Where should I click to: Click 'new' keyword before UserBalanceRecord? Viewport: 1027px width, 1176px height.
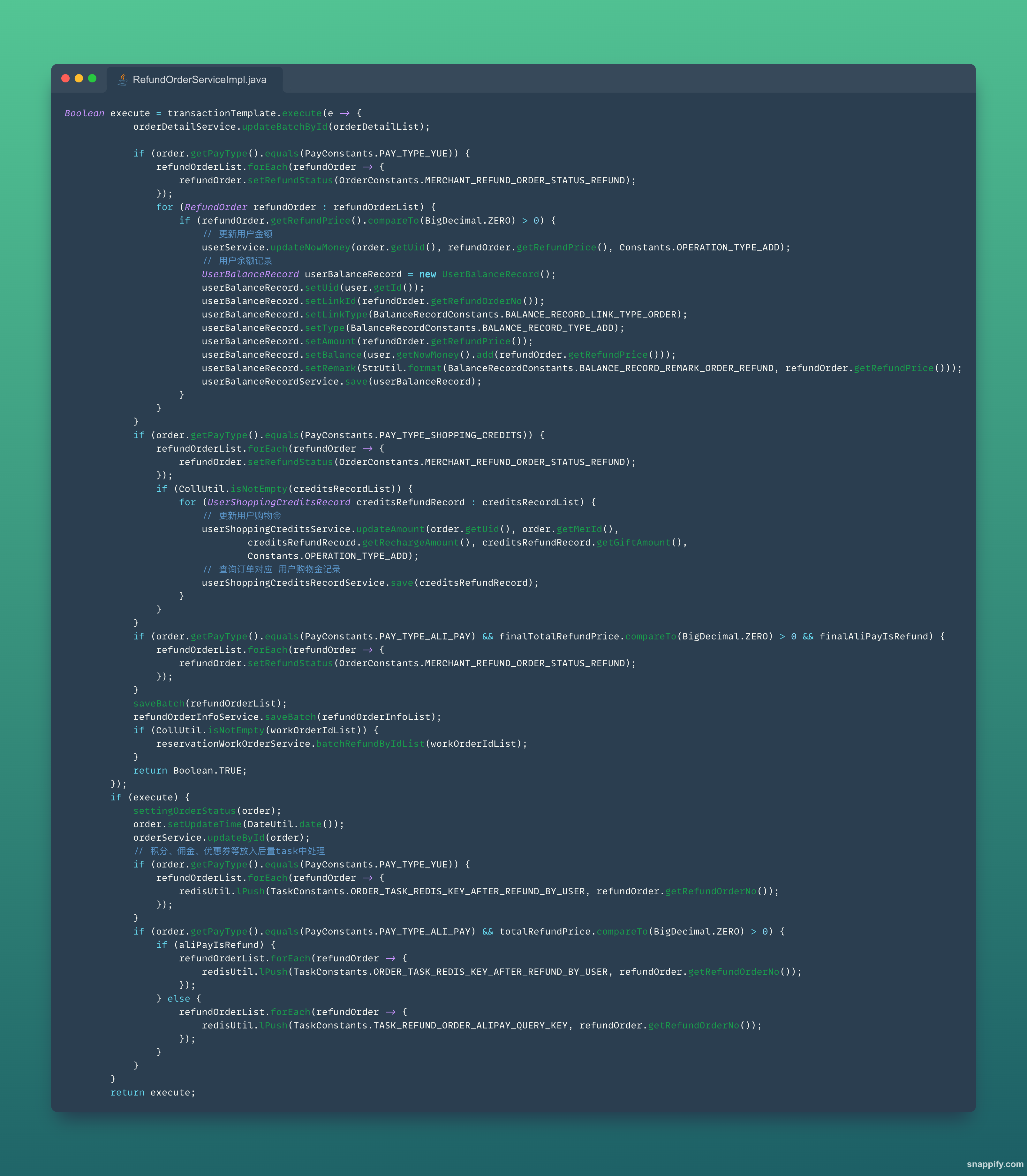(x=427, y=274)
